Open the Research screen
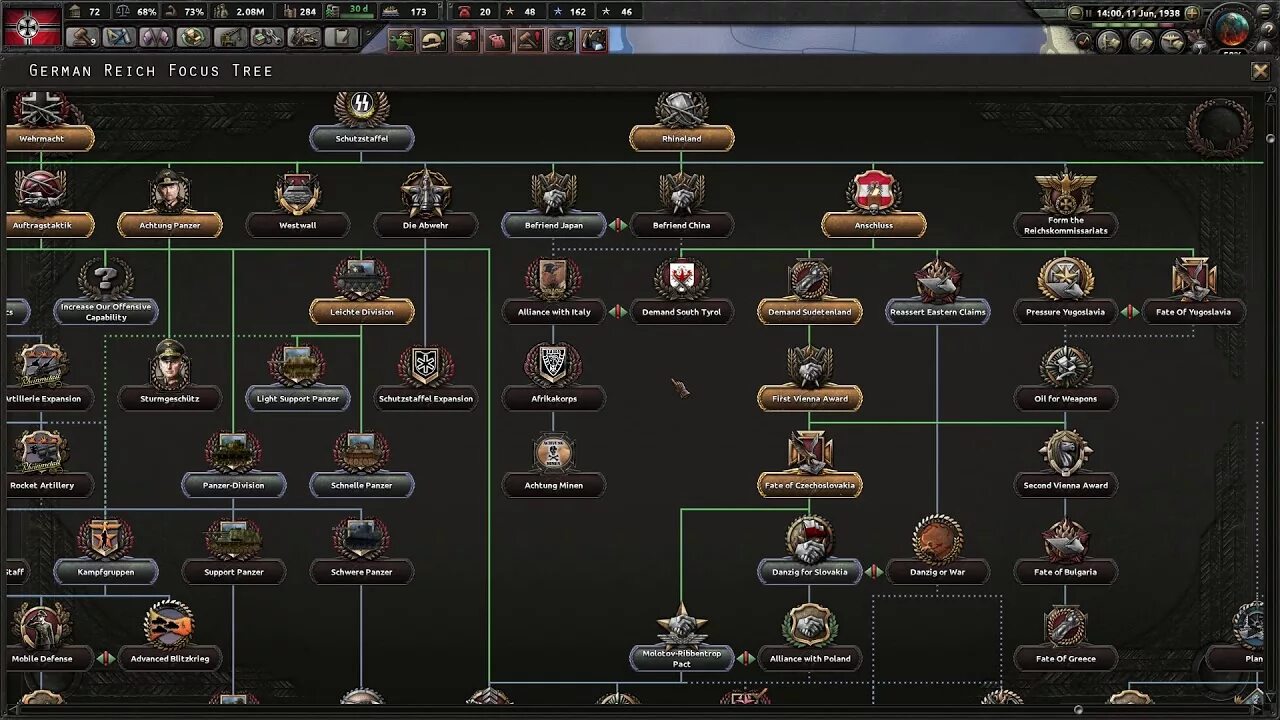 (119, 37)
